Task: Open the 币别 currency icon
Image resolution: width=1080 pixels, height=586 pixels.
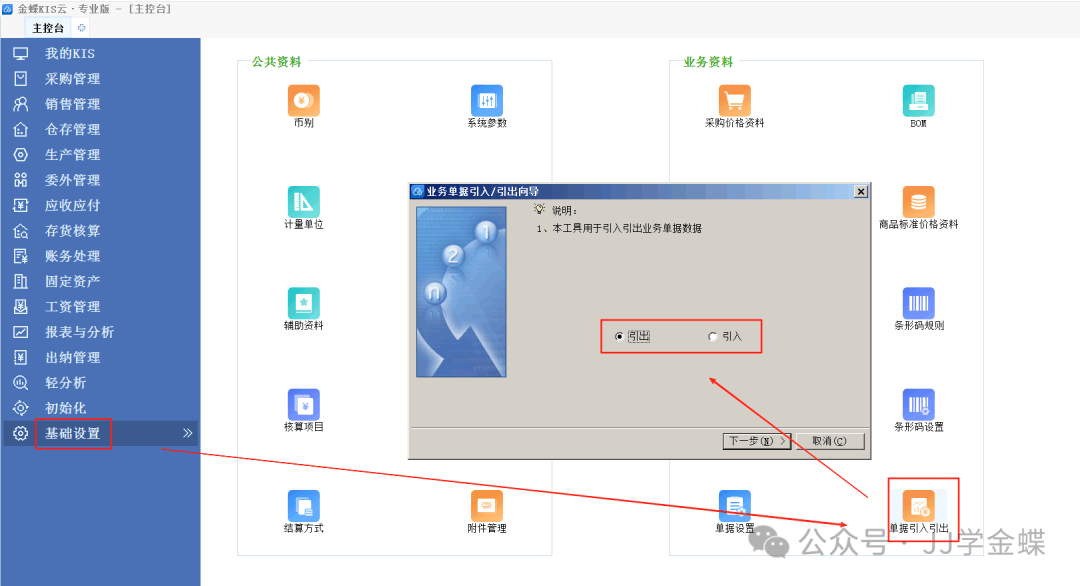Action: [303, 101]
